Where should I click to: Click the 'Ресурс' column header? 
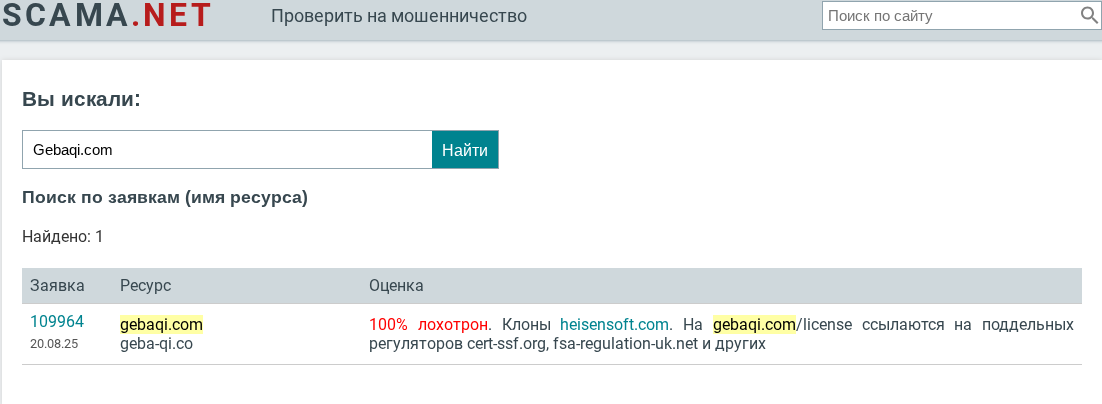[145, 285]
